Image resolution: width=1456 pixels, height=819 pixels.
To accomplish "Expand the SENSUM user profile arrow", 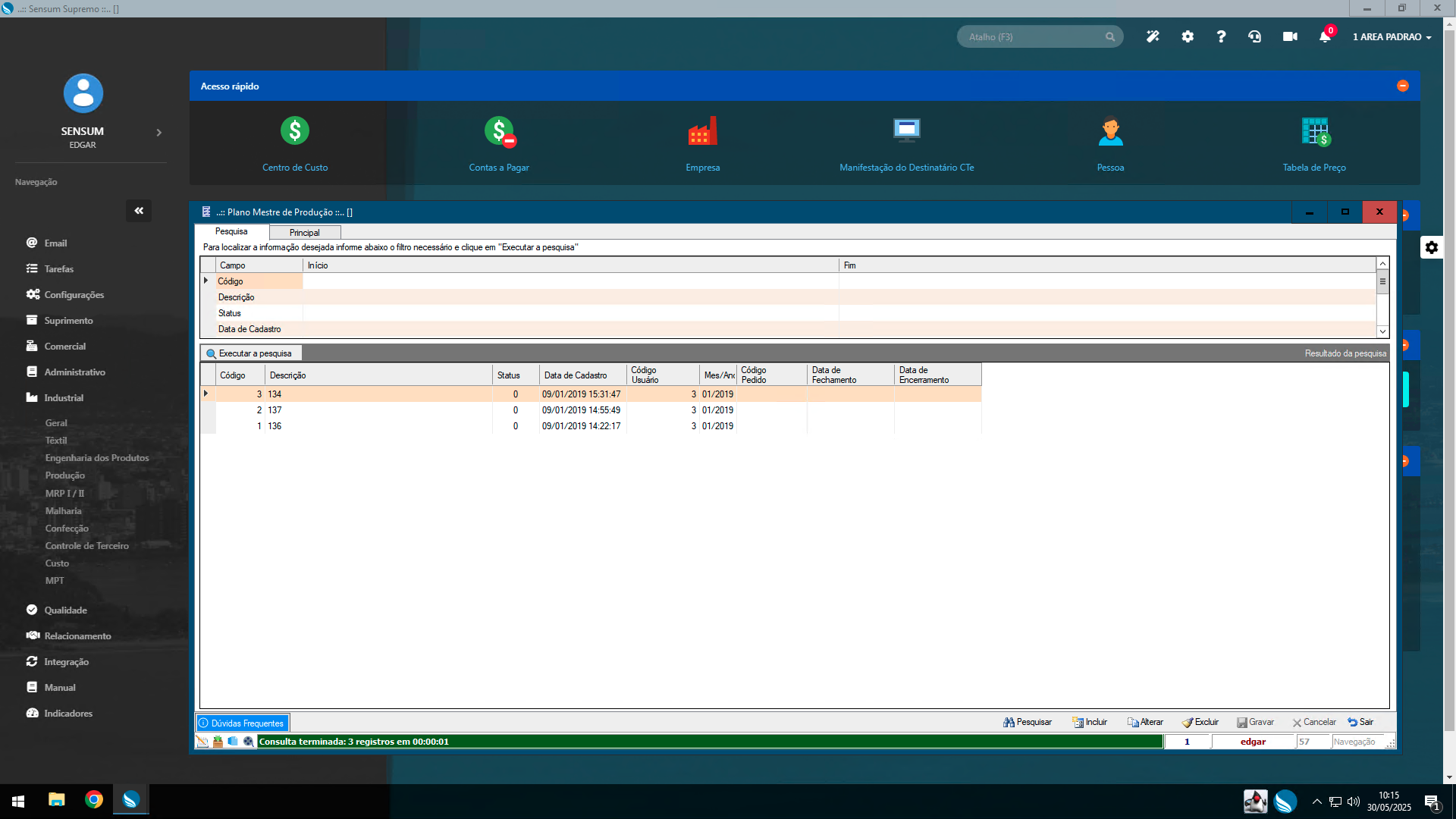I will 158,133.
